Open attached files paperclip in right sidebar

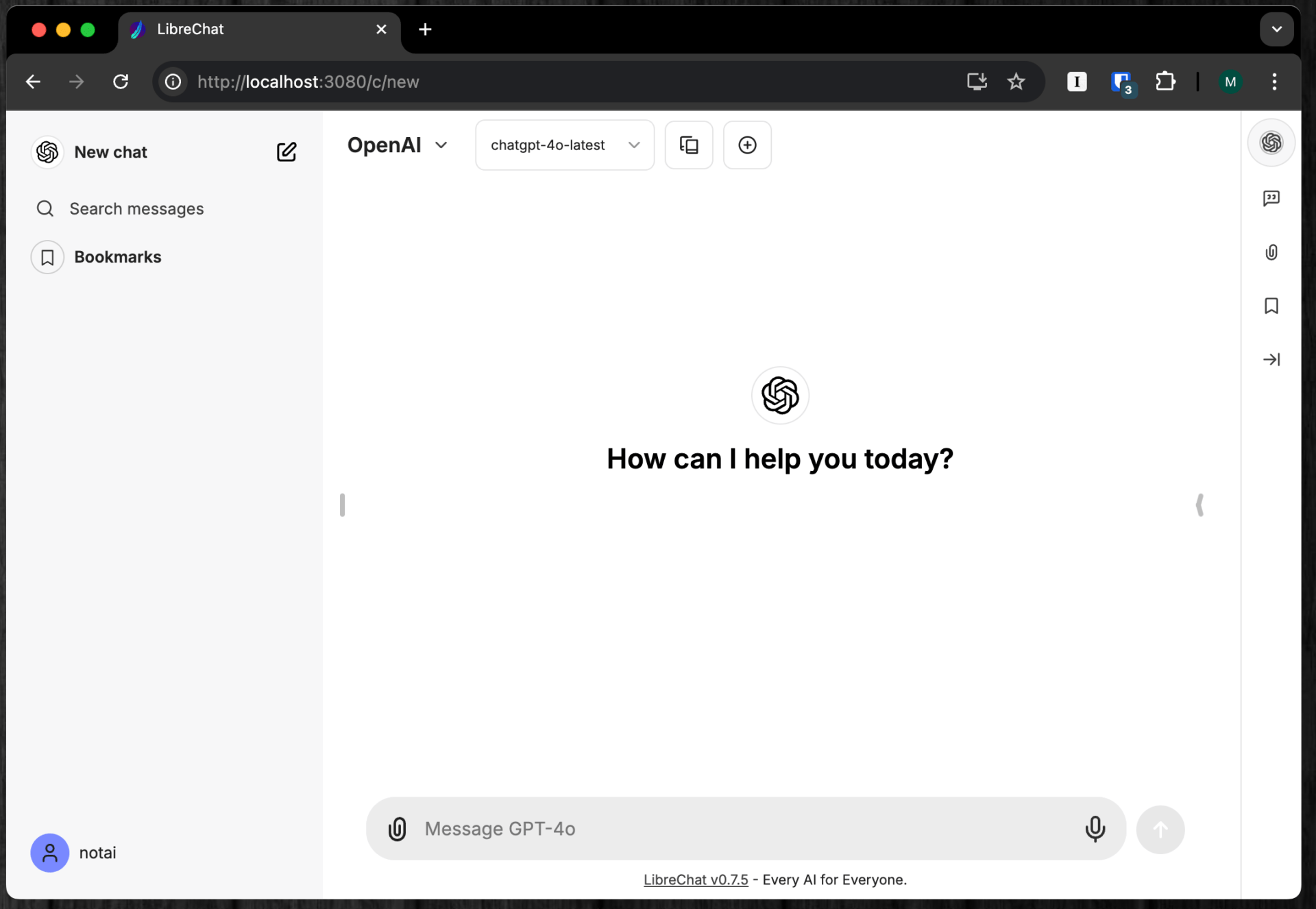tap(1271, 252)
